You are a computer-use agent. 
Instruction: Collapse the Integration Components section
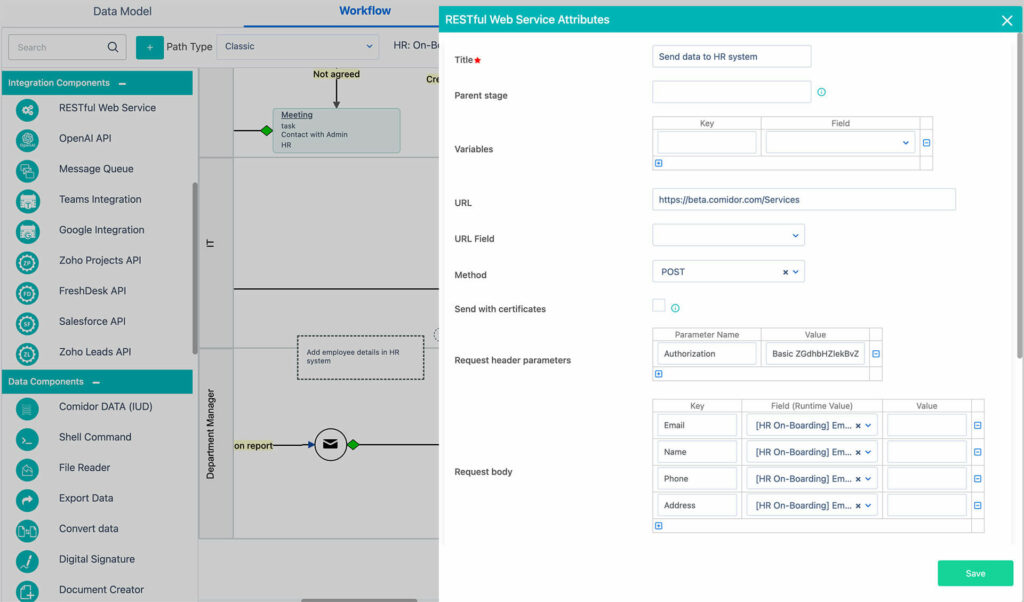[x=122, y=83]
